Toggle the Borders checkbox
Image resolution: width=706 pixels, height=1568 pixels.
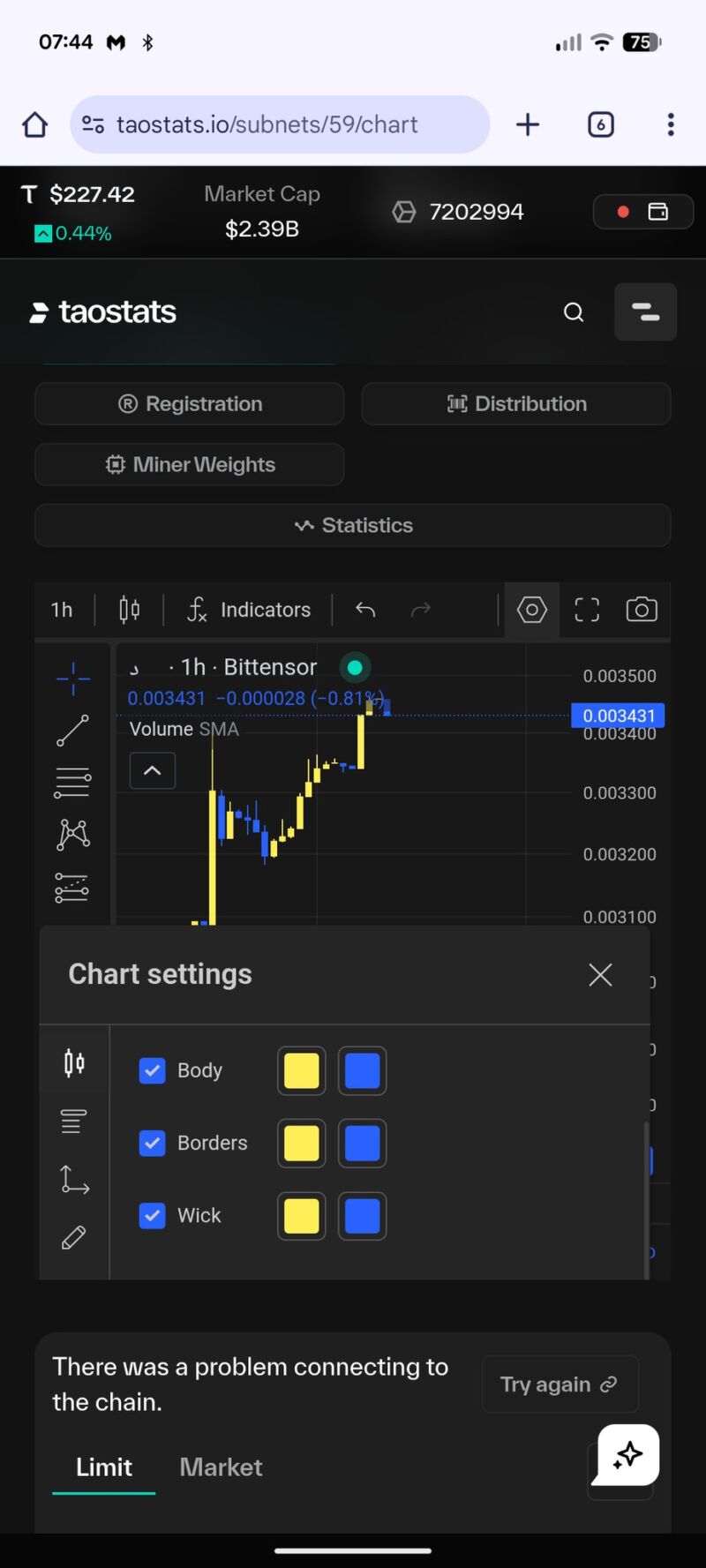tap(153, 1143)
